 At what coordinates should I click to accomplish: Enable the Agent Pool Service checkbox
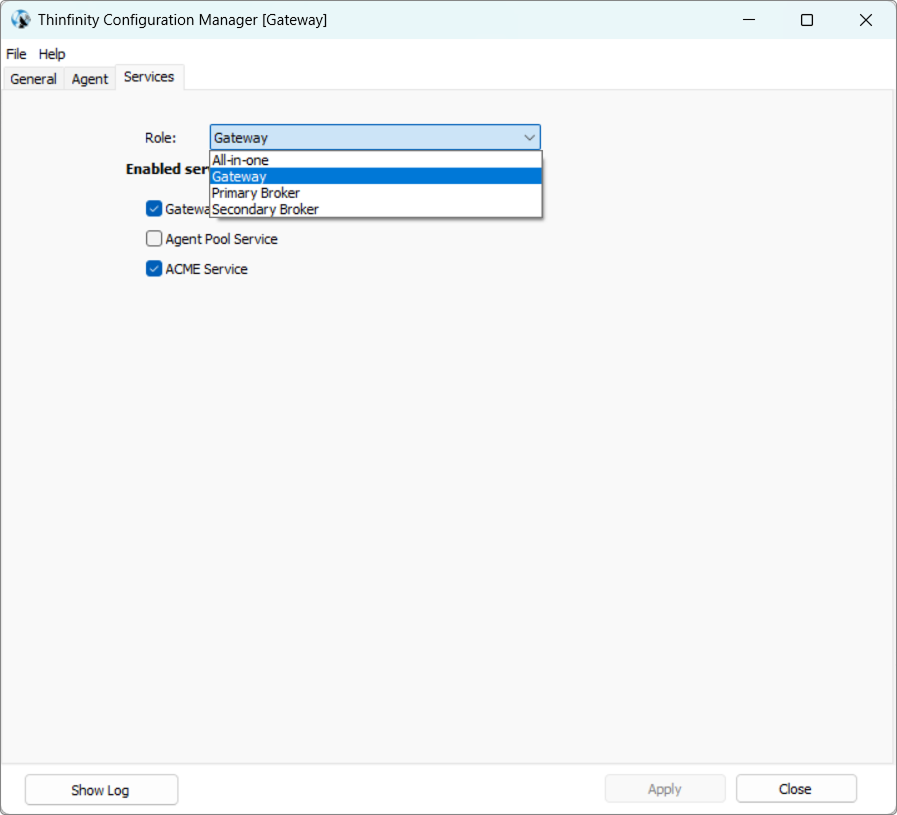154,239
